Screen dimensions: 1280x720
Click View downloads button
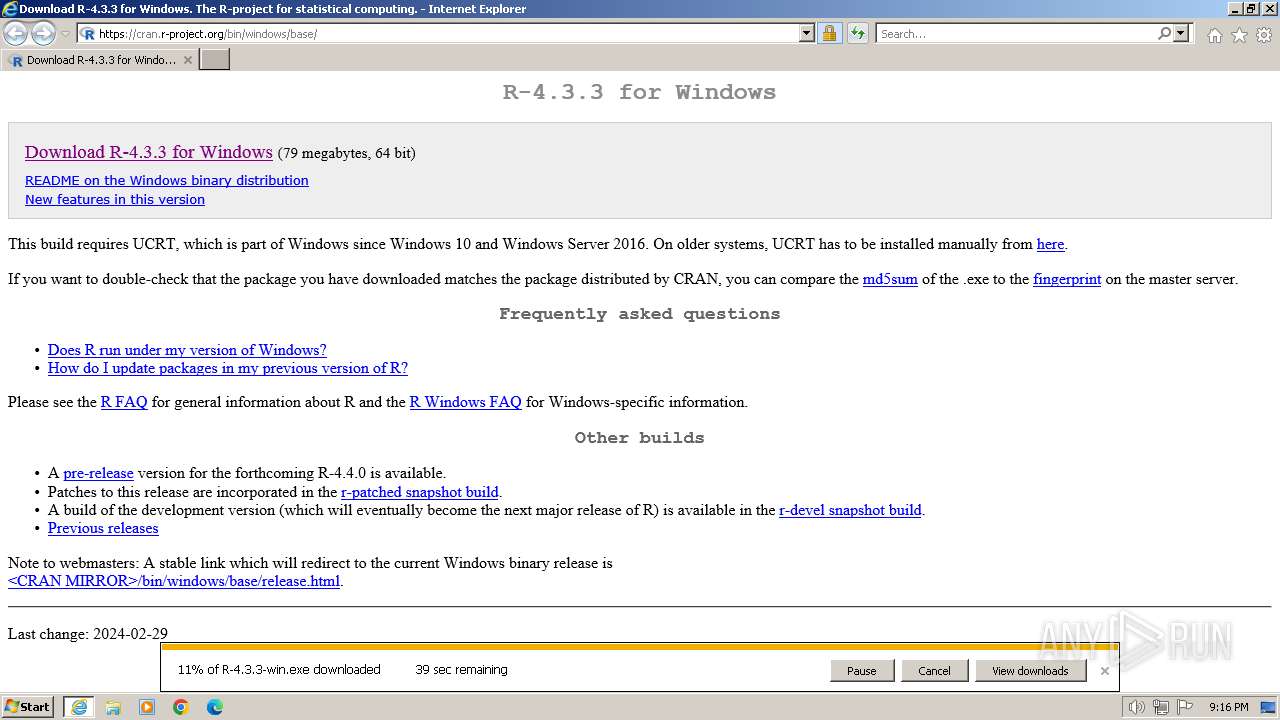[x=1030, y=671]
